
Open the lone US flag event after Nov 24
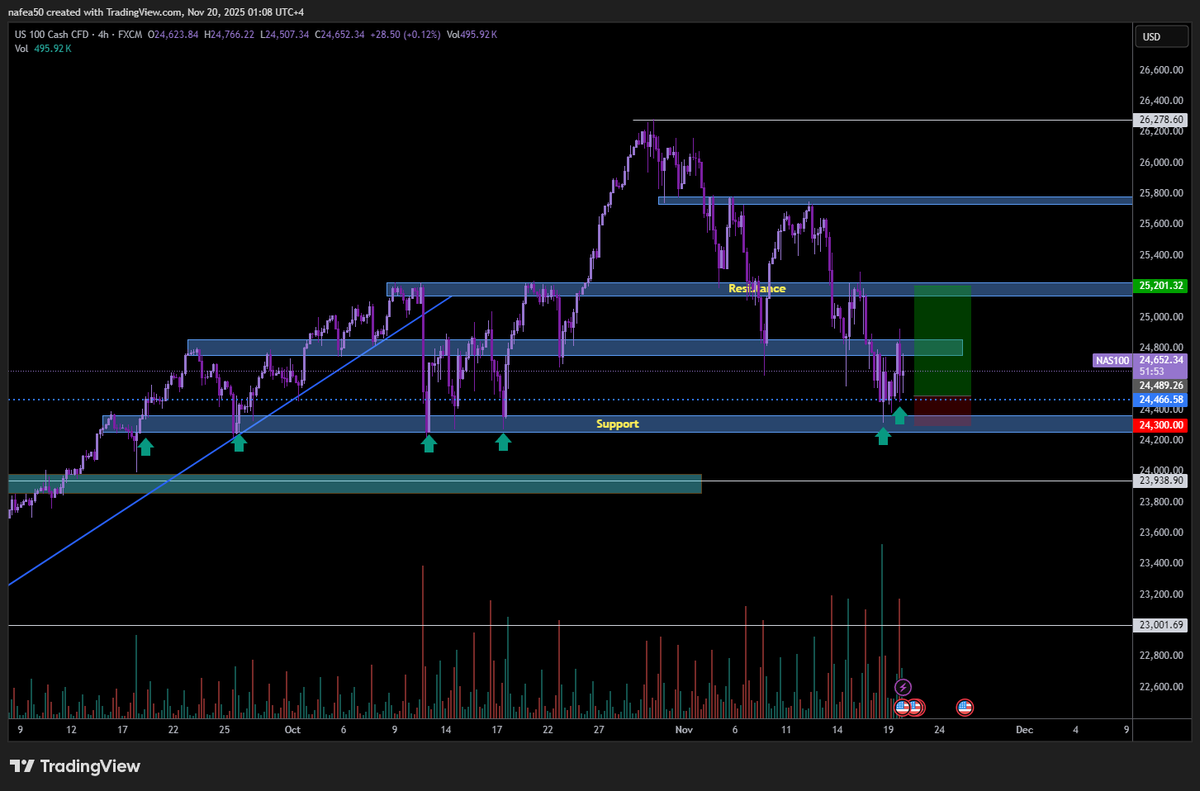(x=965, y=707)
